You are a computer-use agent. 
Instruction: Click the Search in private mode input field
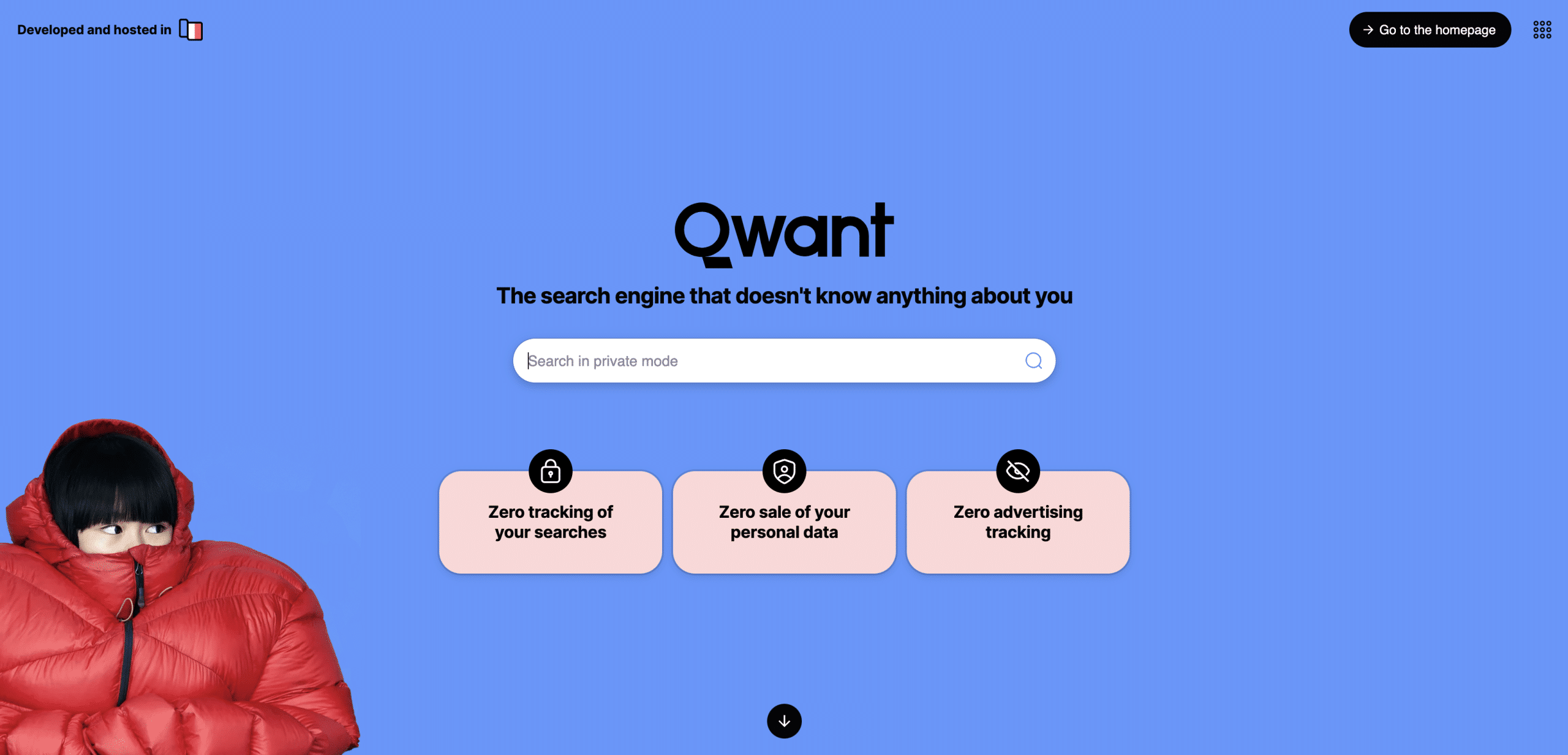point(784,361)
